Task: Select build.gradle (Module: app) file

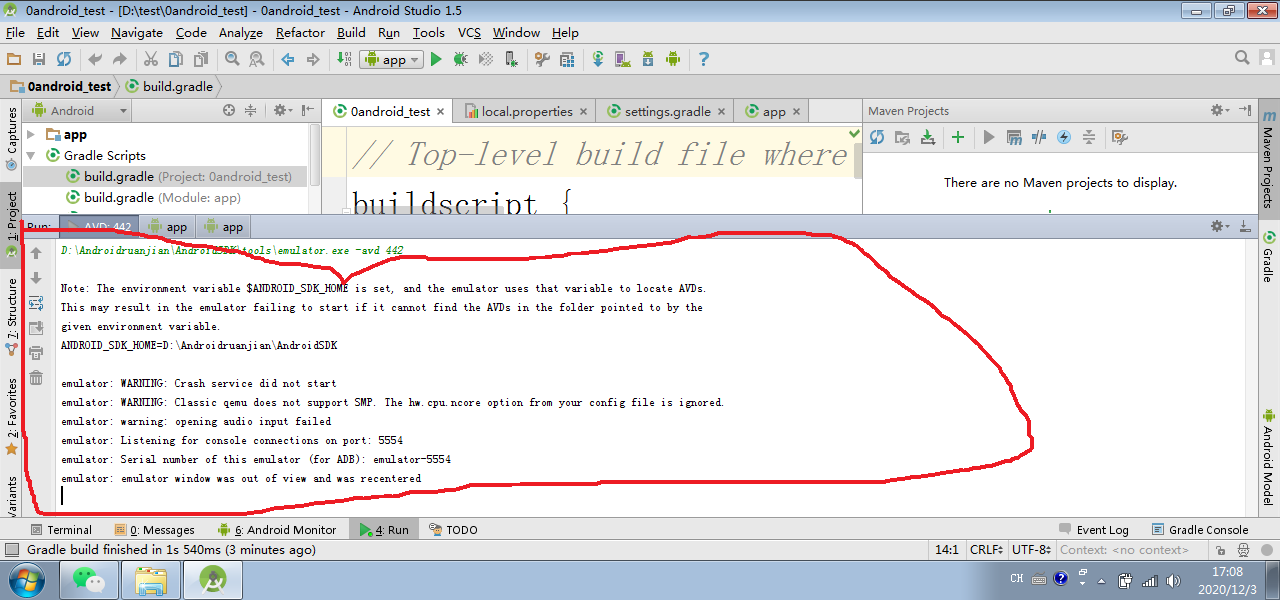Action: [x=154, y=198]
